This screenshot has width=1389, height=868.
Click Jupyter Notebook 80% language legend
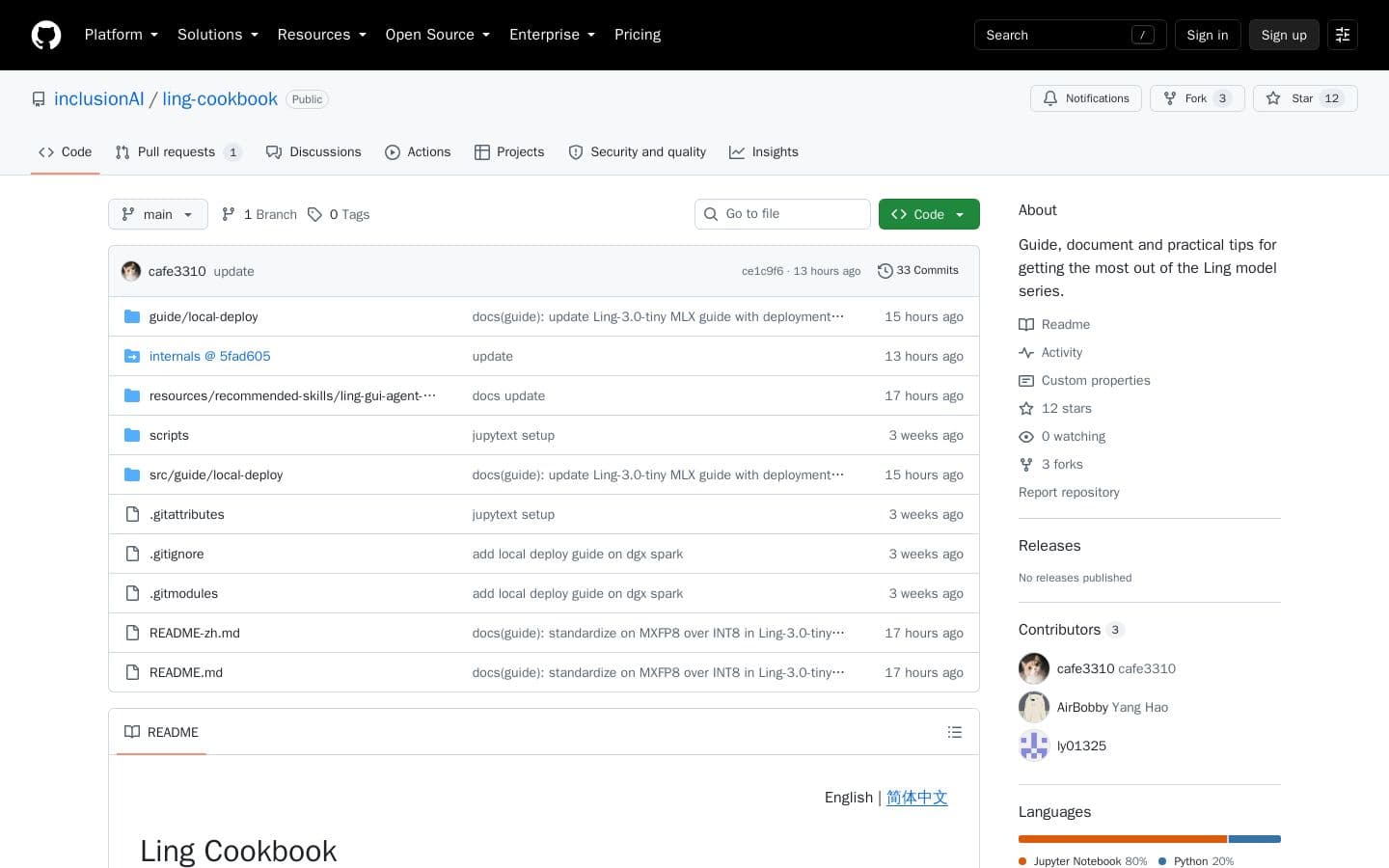click(x=1083, y=861)
